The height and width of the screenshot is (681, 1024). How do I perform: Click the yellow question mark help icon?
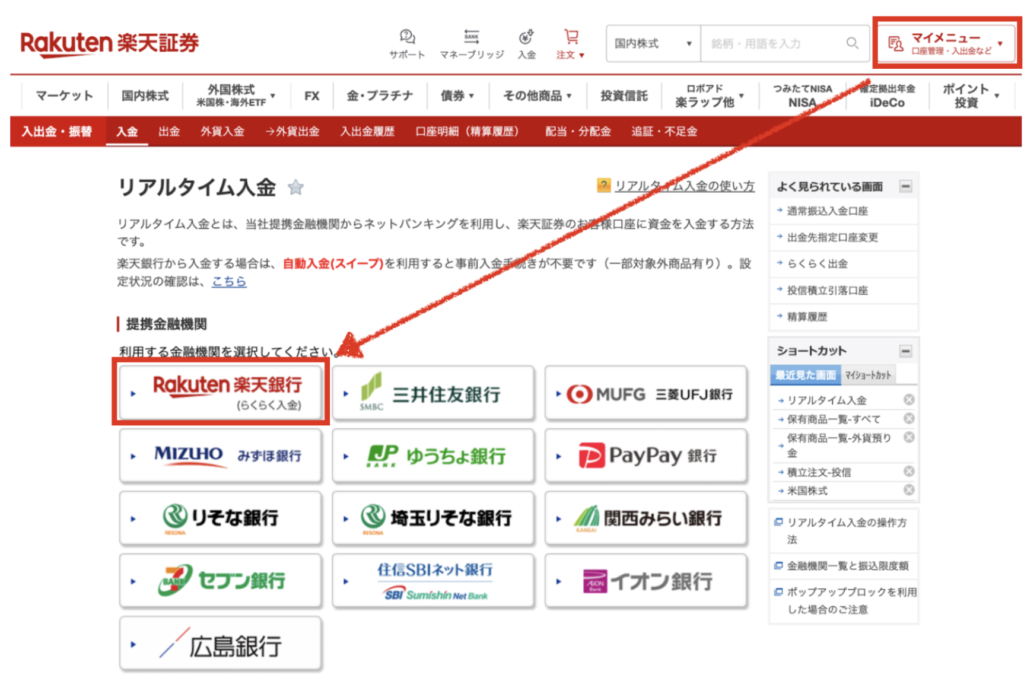point(603,185)
